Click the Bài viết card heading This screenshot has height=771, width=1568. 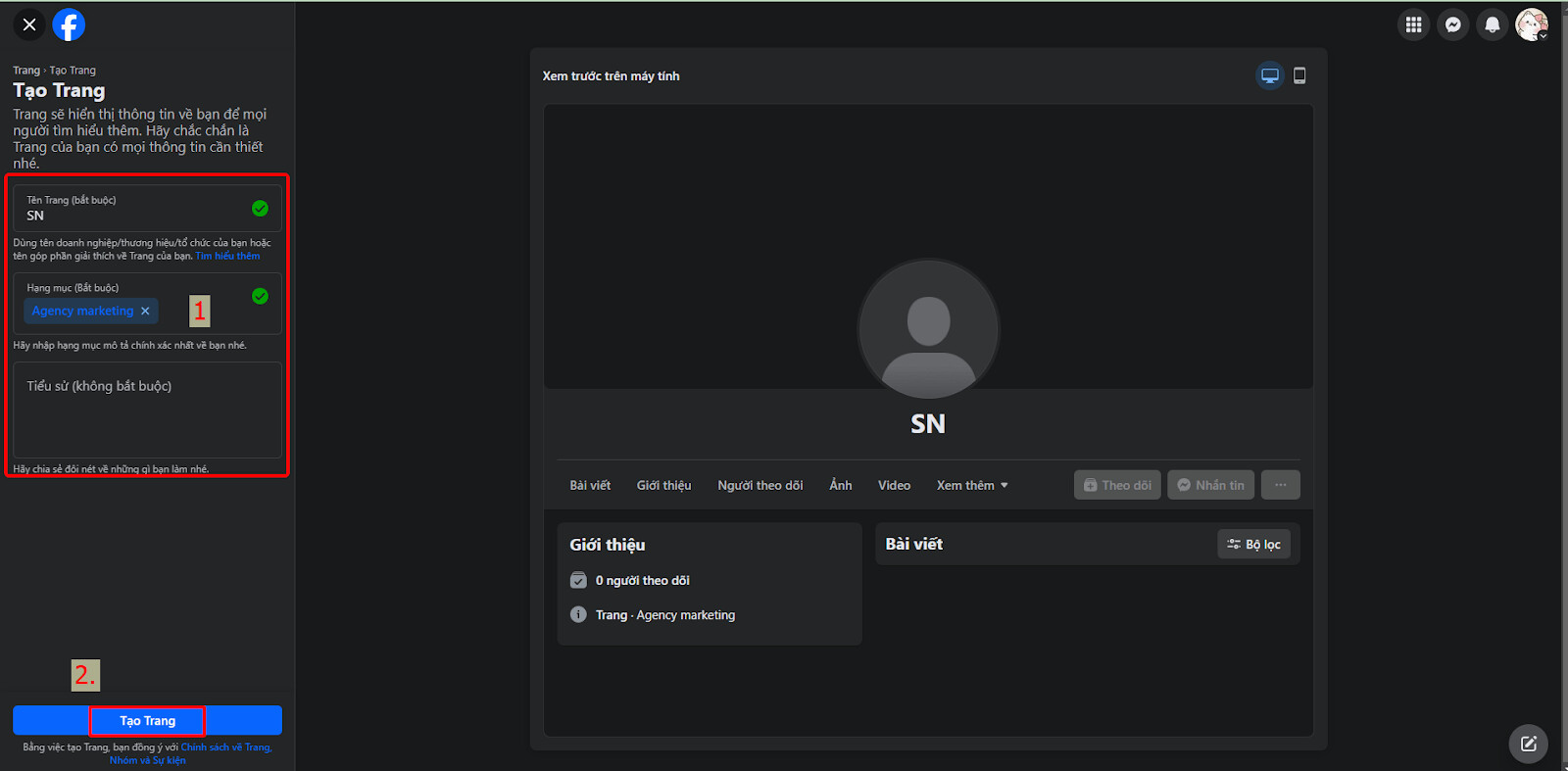(x=914, y=544)
